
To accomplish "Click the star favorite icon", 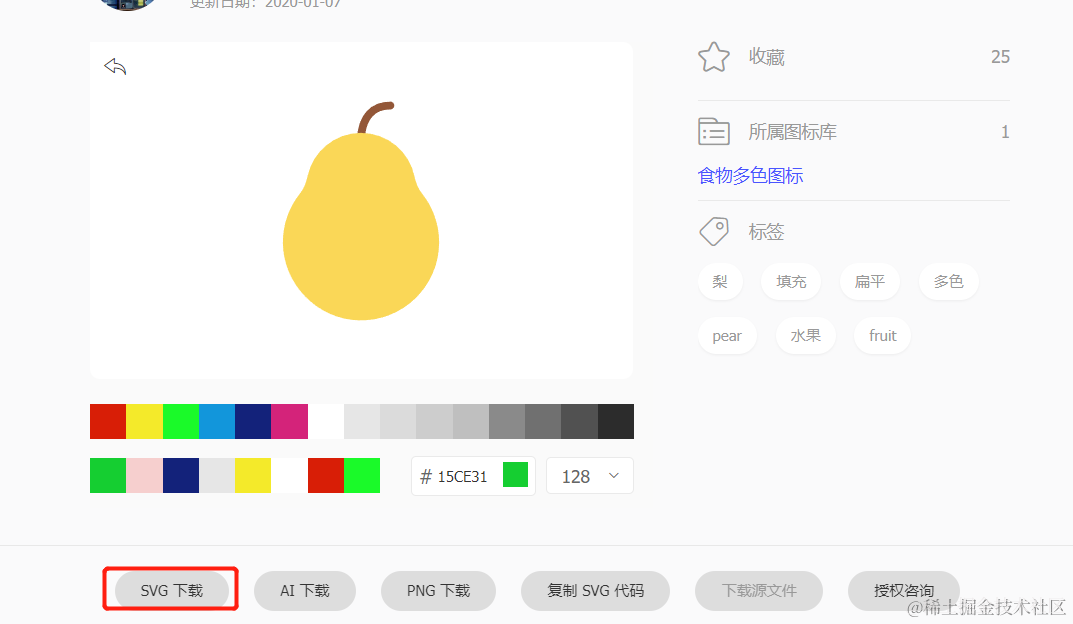I will (714, 57).
